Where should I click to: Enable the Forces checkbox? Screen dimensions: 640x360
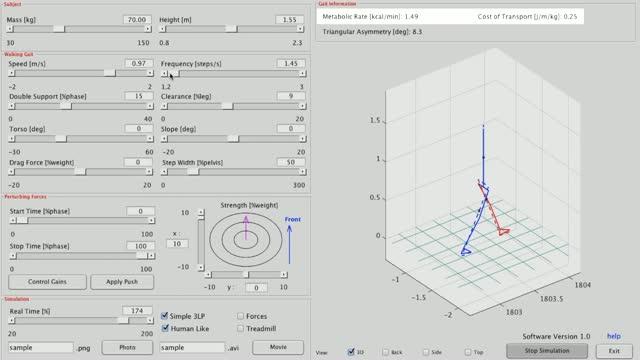[x=240, y=316]
